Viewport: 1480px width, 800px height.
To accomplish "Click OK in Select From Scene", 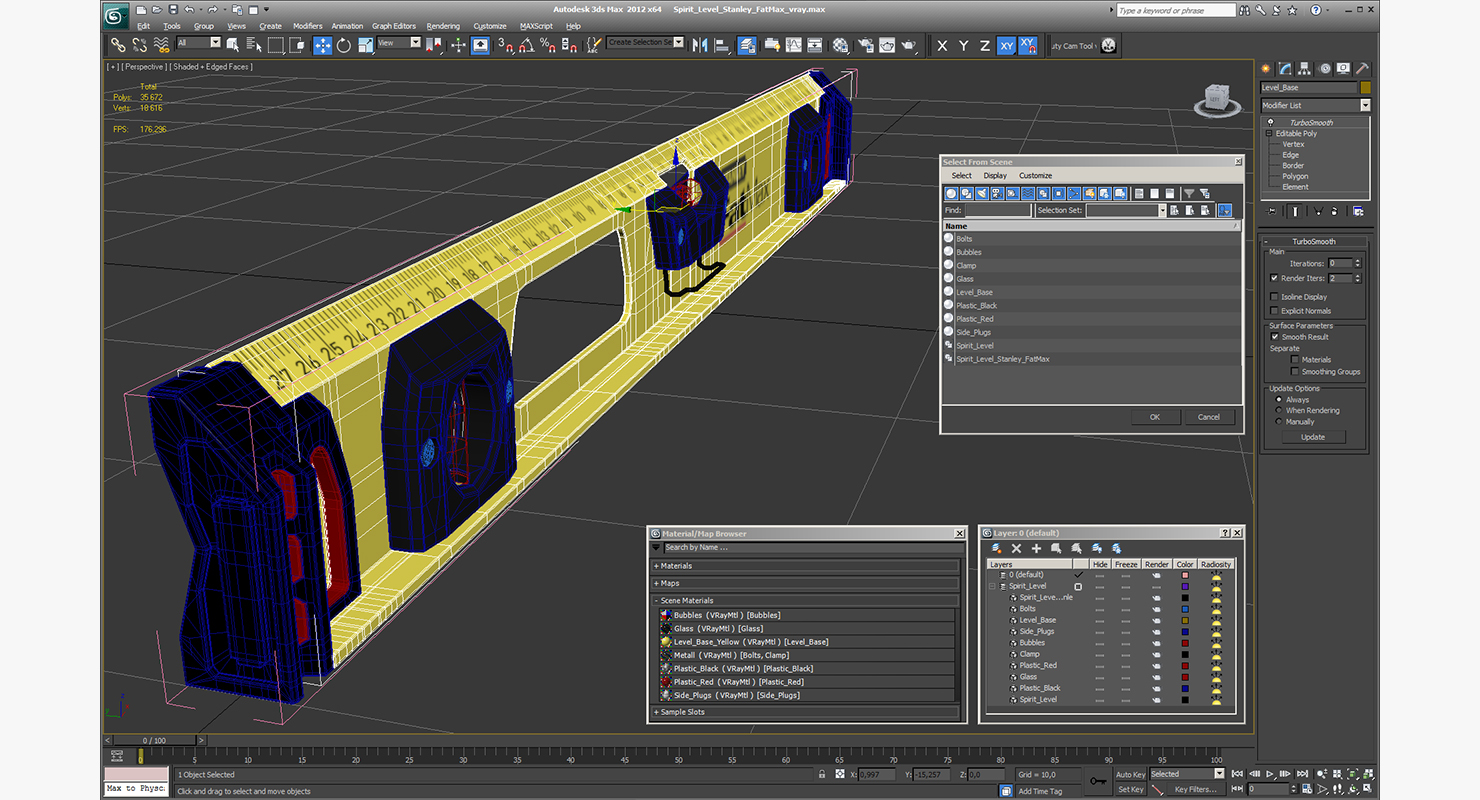I will click(1155, 417).
